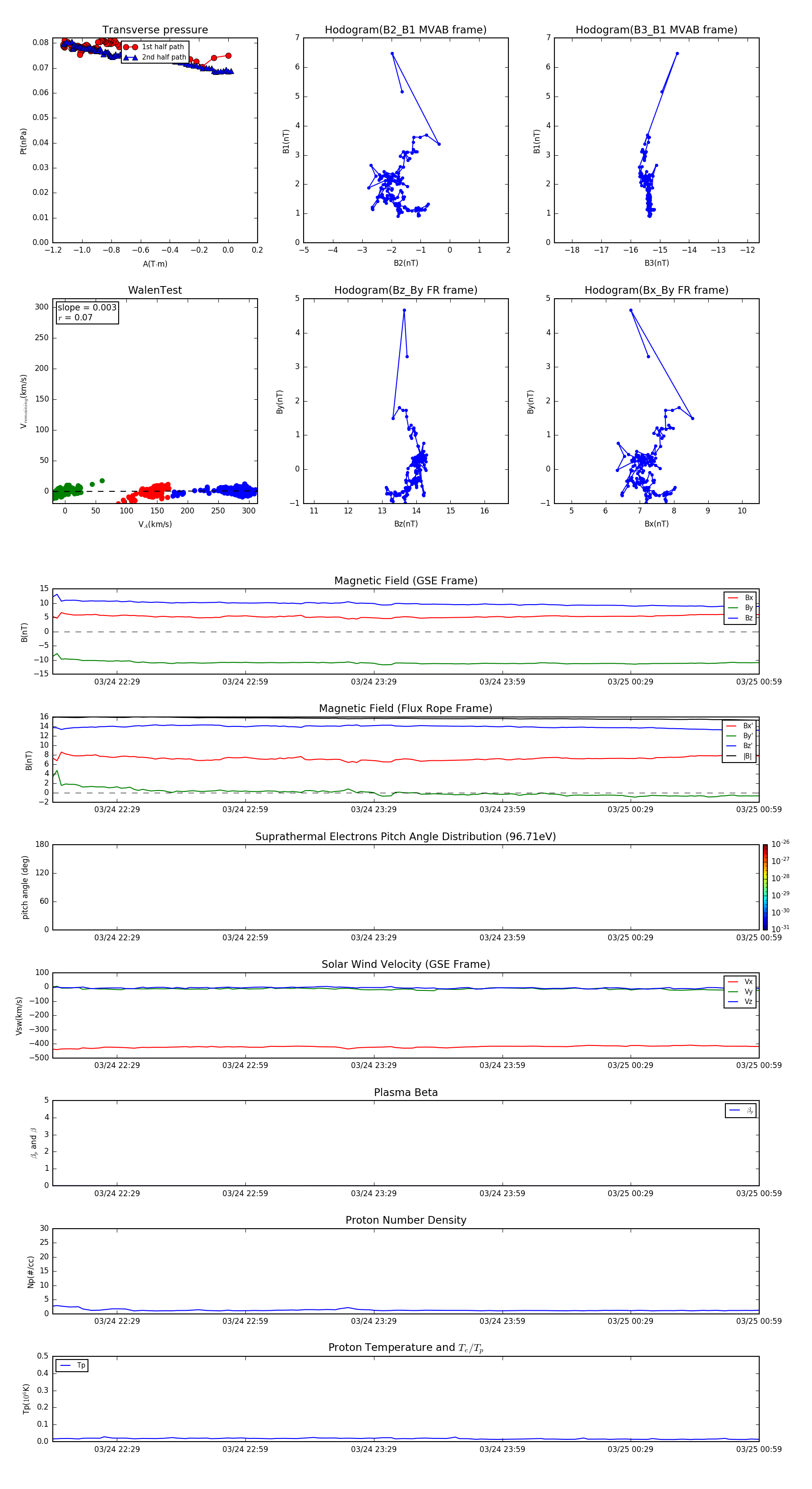
Task: Click the last red marker on the 1st half path
Action: coord(228,56)
